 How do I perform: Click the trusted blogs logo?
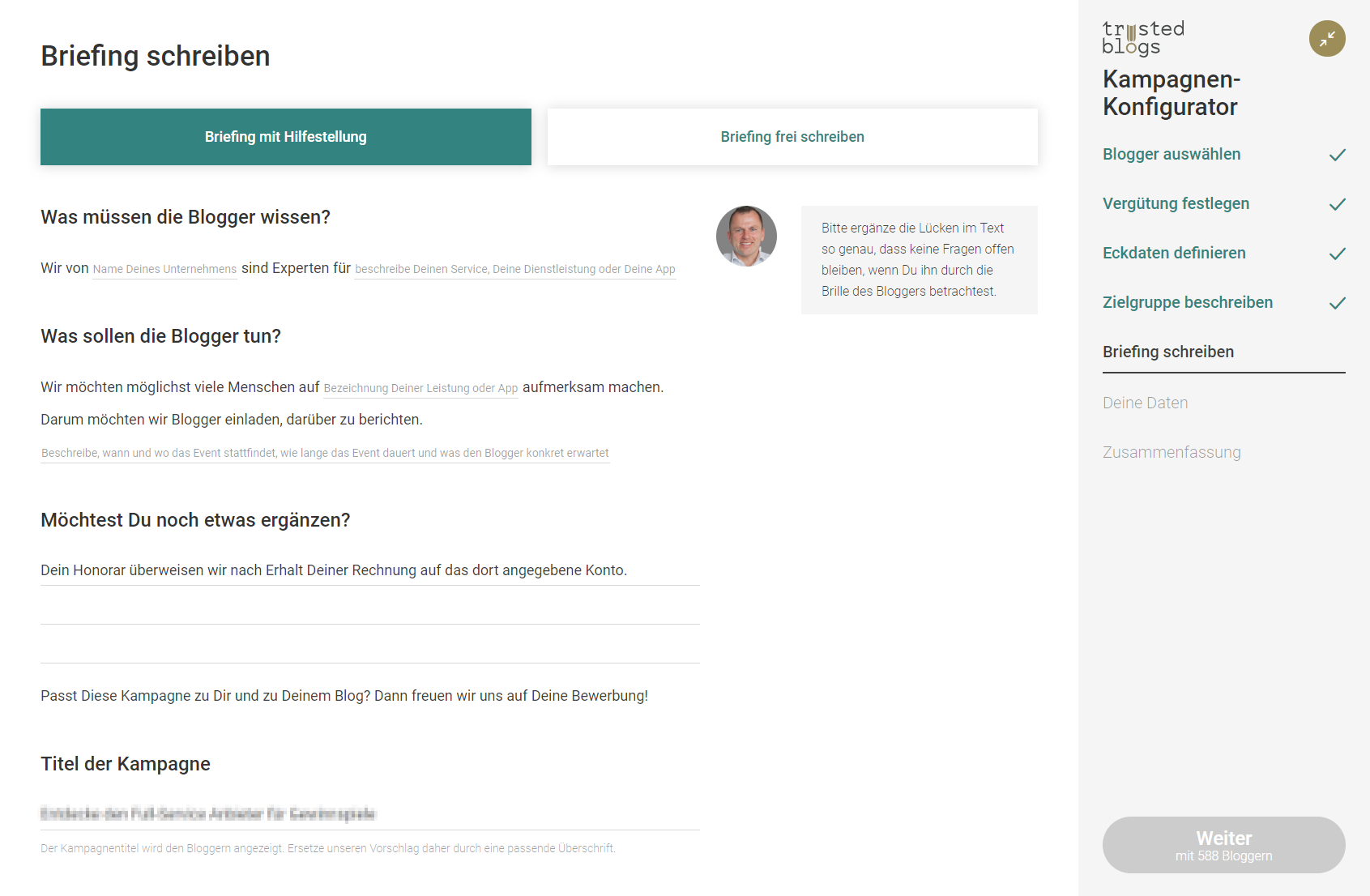point(1143,38)
